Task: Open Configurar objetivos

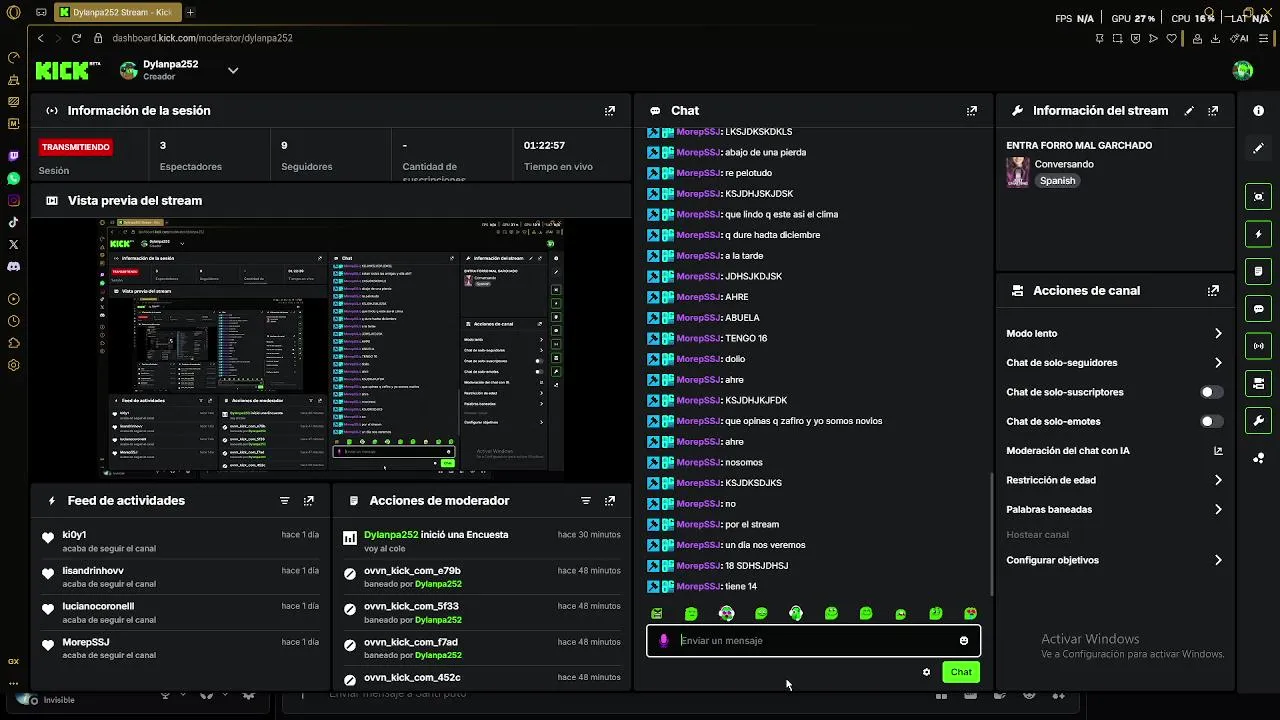Action: pyautogui.click(x=1114, y=560)
